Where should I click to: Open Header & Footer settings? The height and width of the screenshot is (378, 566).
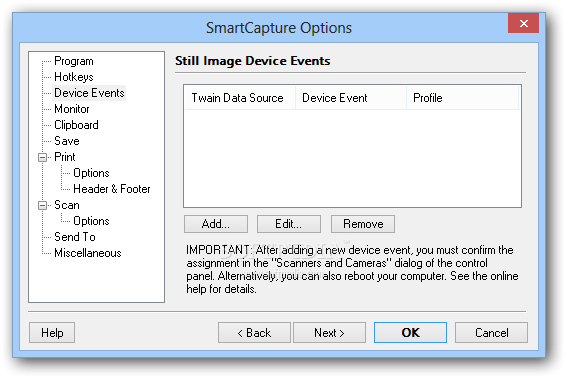click(x=112, y=189)
